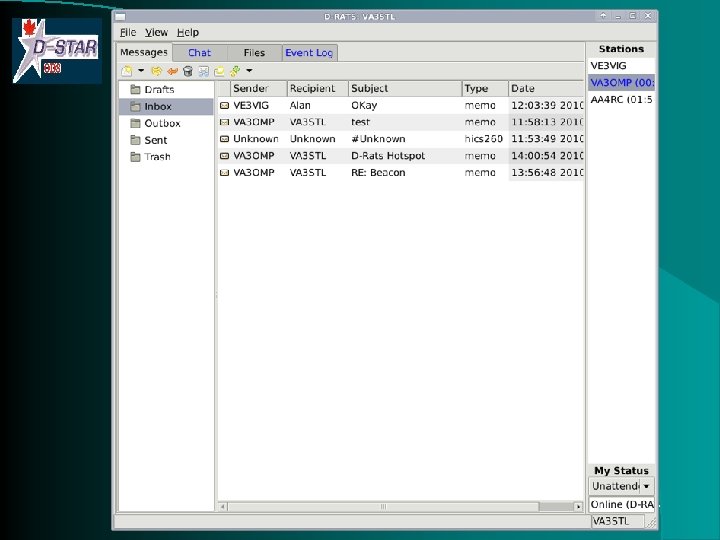Switch to the Chat tab
The width and height of the screenshot is (720, 540).
point(200,53)
